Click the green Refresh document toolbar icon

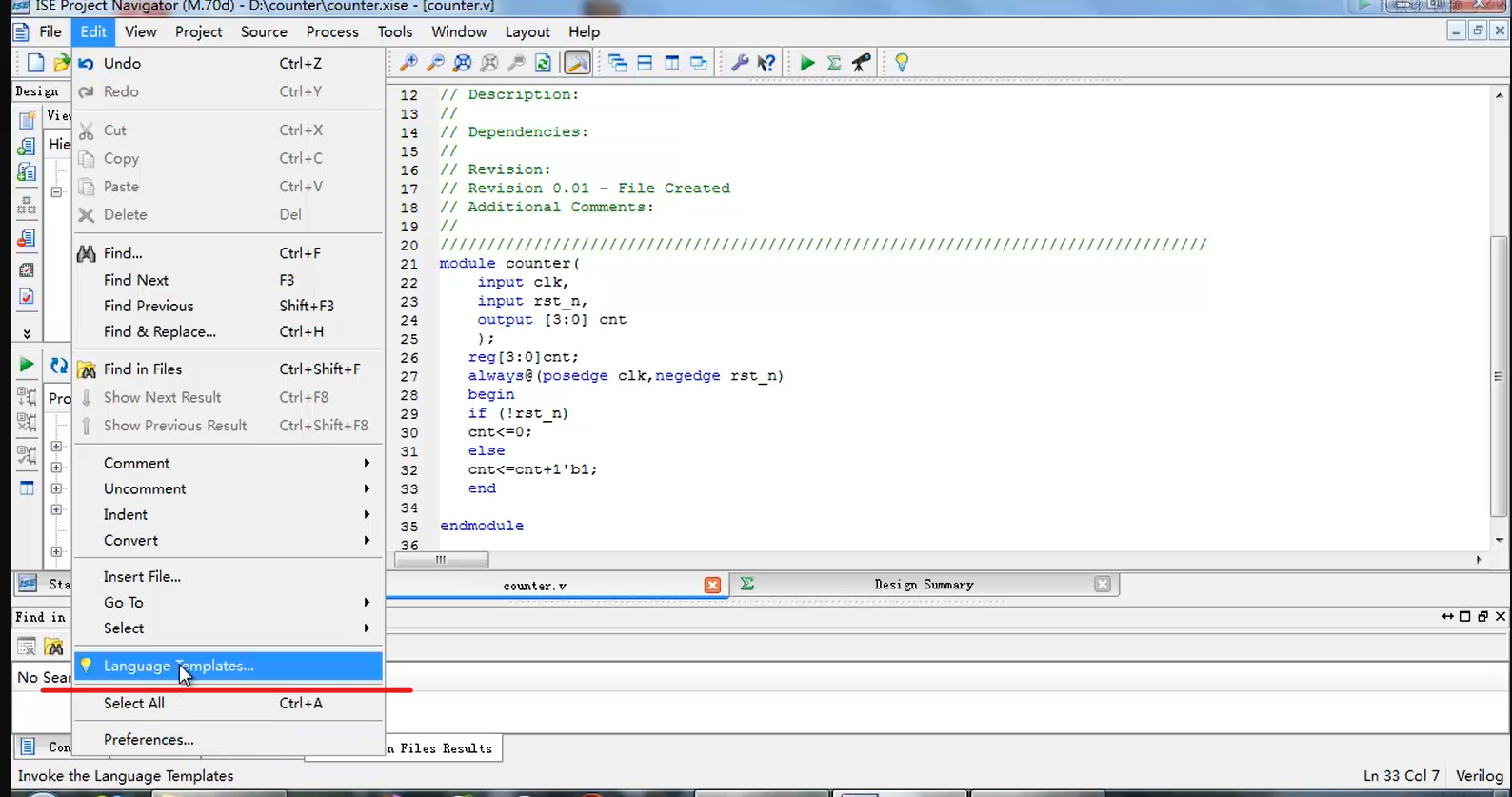coord(543,63)
